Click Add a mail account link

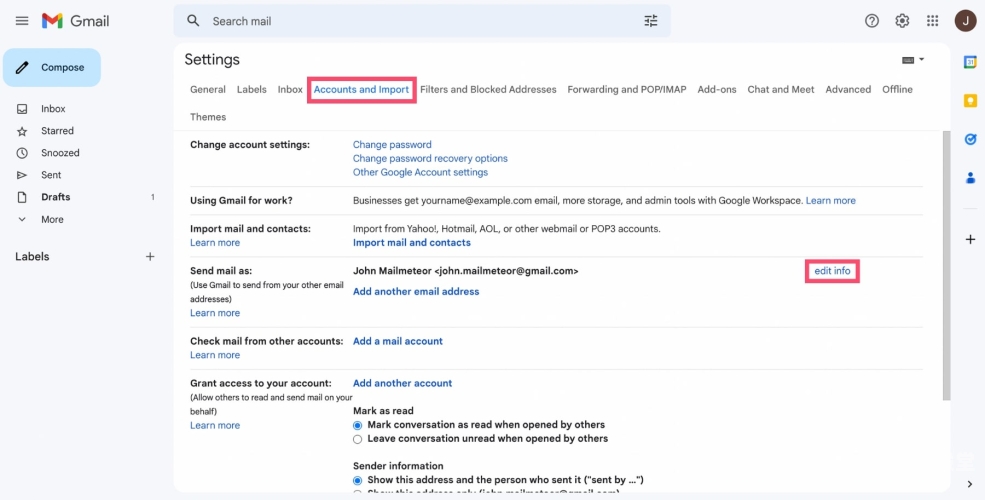tap(398, 341)
